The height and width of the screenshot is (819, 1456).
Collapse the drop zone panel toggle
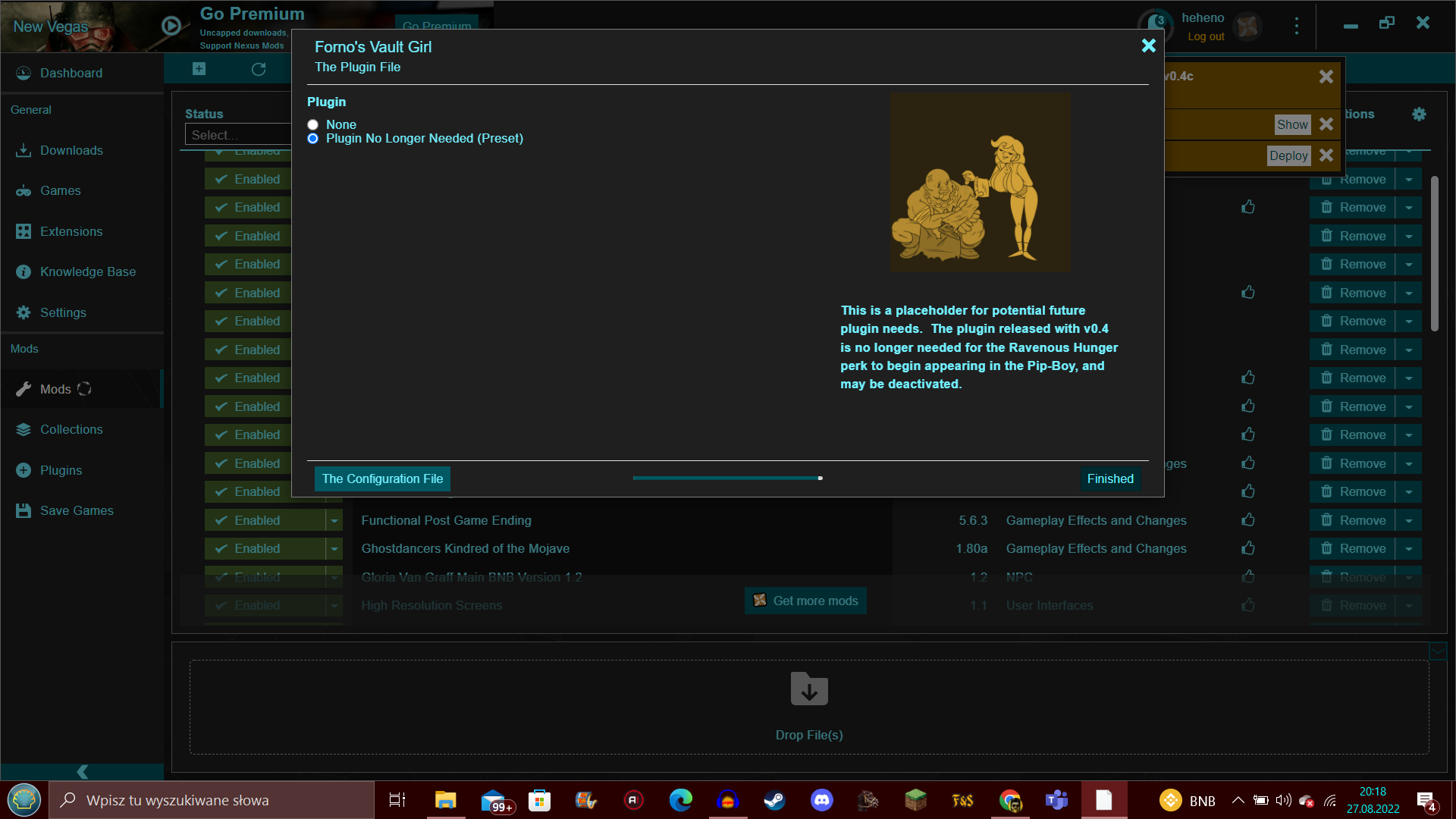[x=1438, y=651]
